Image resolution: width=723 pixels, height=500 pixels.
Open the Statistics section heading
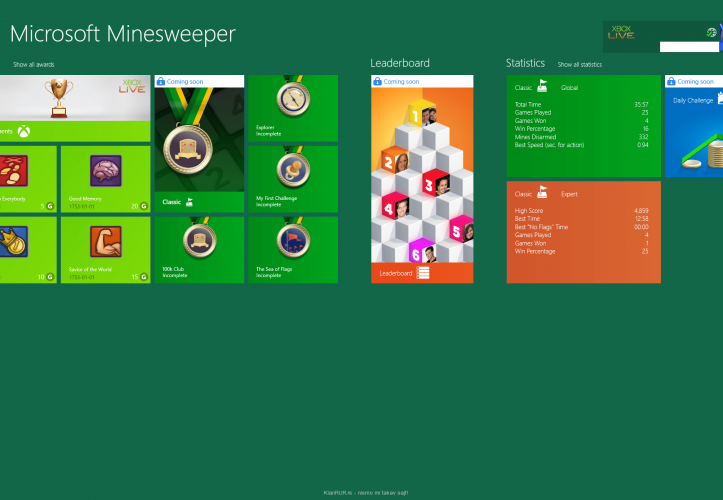[525, 63]
